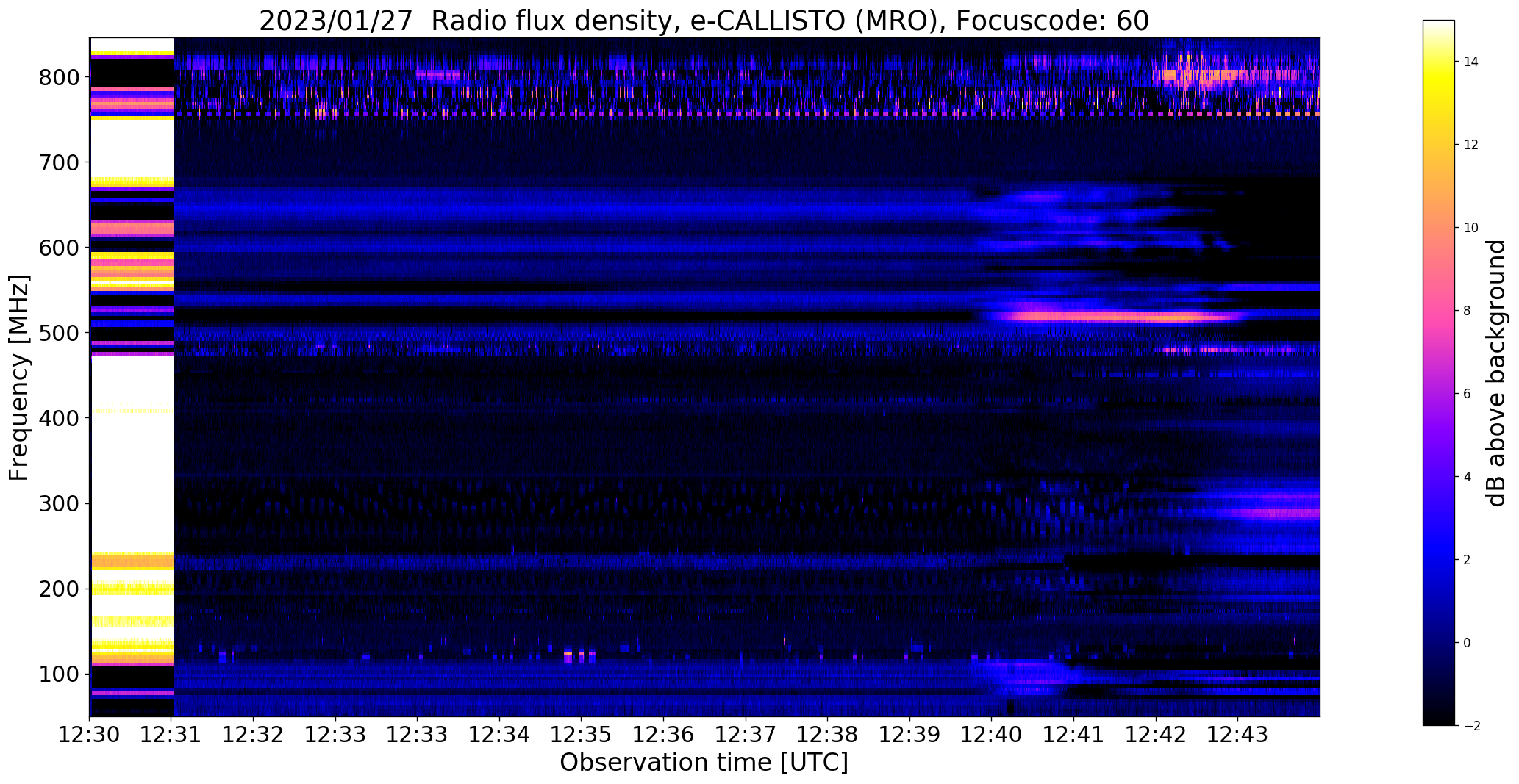
Task: Select the 600 frequency tick label
Action: [x=59, y=248]
